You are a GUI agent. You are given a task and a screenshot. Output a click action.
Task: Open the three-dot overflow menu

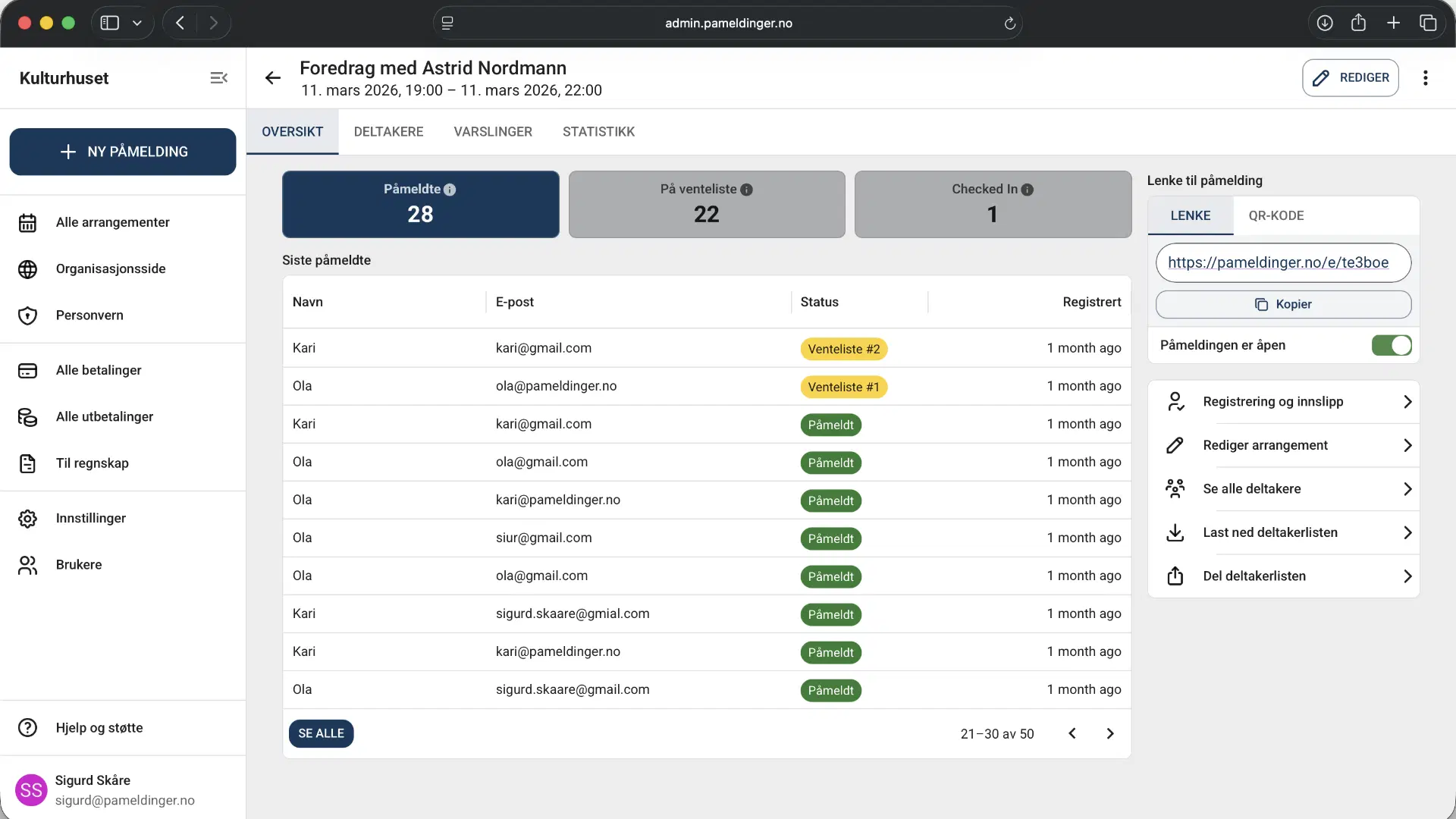click(1426, 77)
